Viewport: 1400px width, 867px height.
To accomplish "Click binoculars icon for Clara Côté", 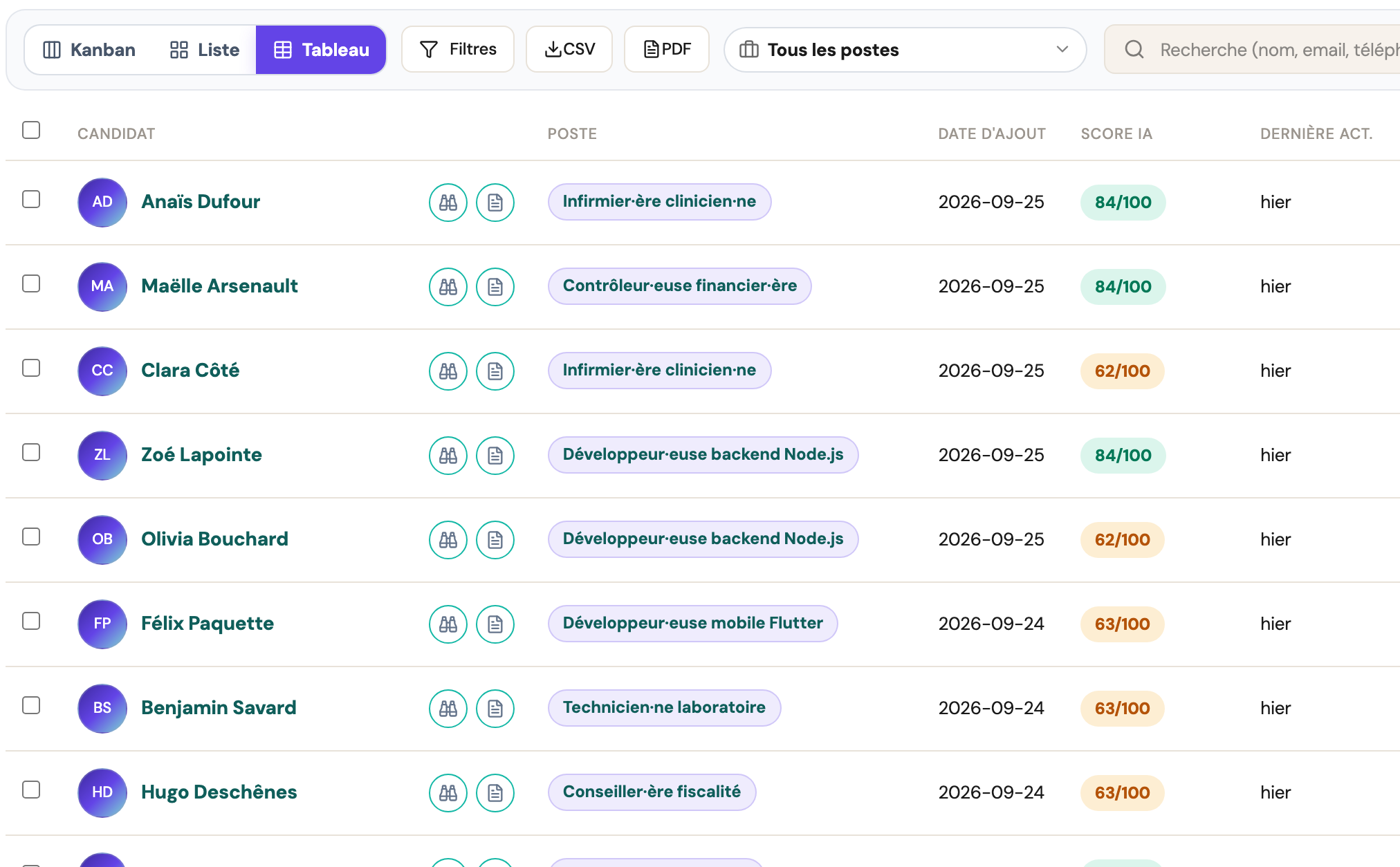I will (448, 371).
